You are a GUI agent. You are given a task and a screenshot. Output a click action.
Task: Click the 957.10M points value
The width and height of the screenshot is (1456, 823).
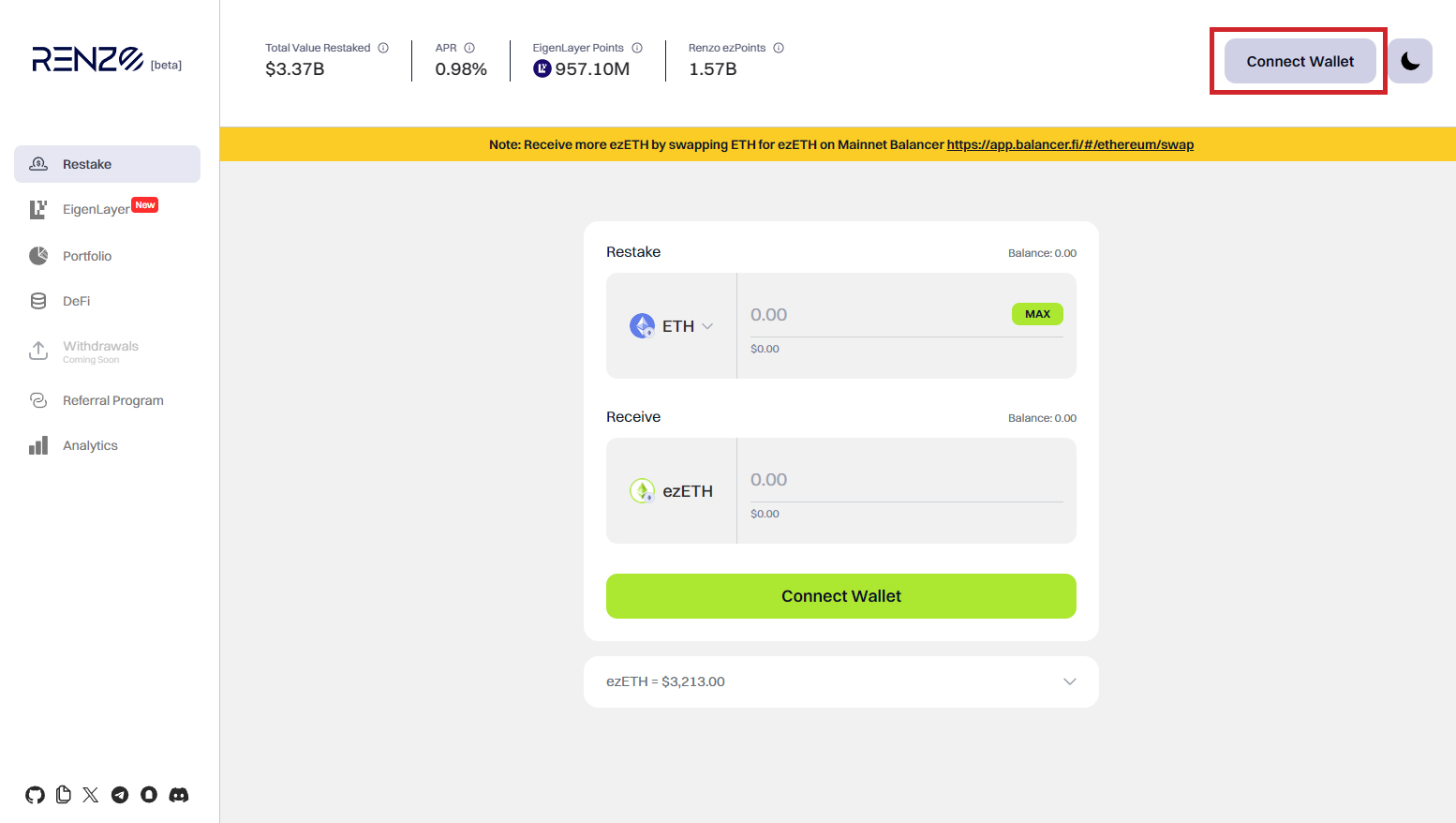coord(592,69)
